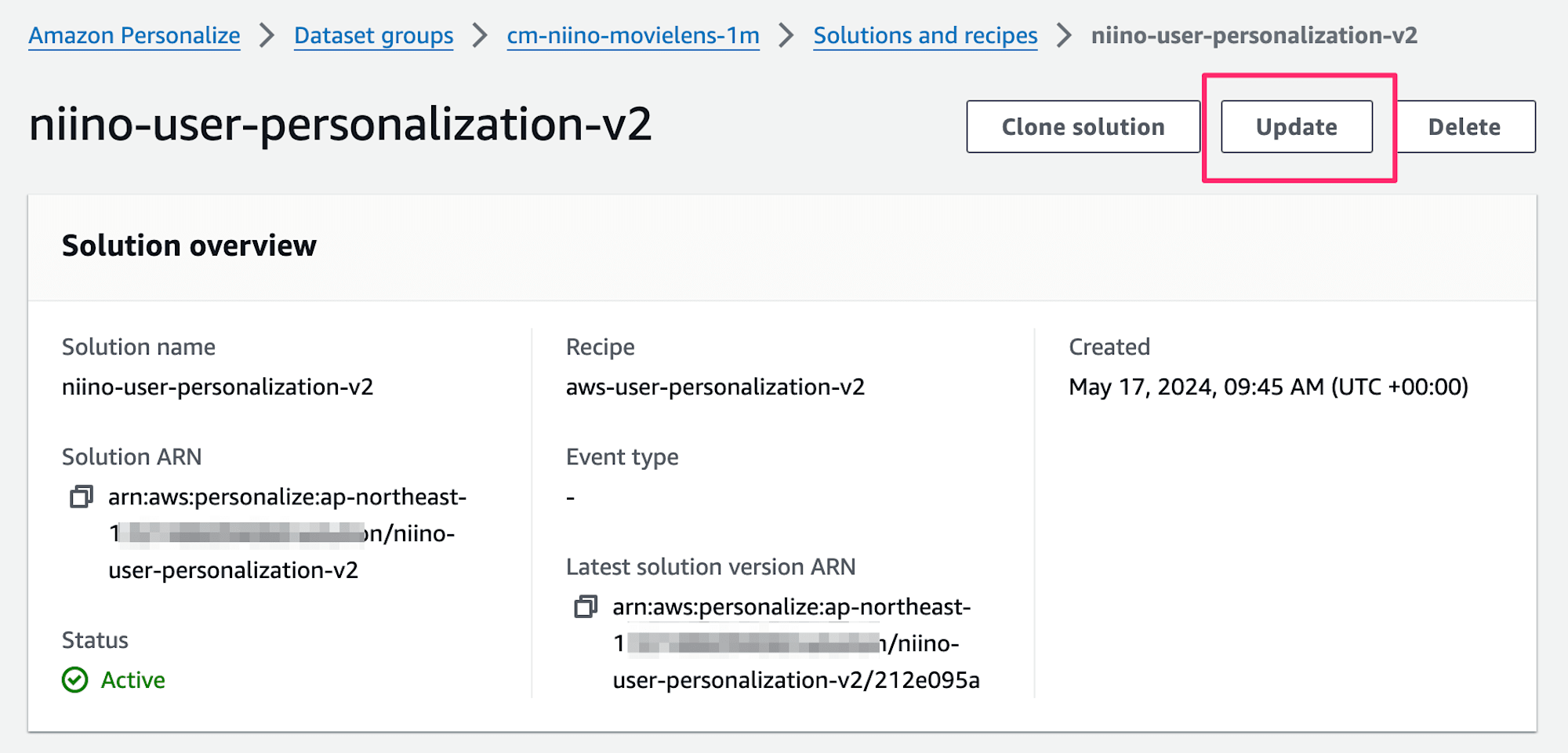The height and width of the screenshot is (753, 1568).
Task: Click the Delete button
Action: (1465, 126)
